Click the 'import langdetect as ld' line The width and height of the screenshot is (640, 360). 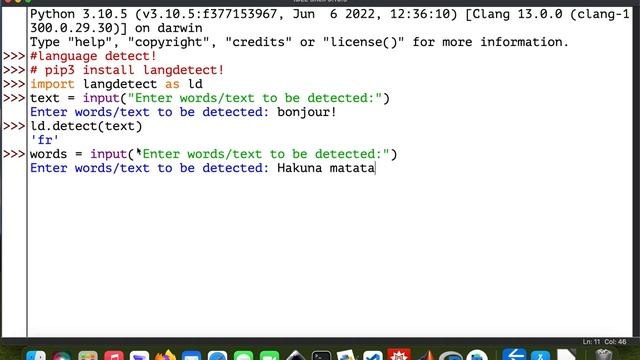[x=116, y=84]
